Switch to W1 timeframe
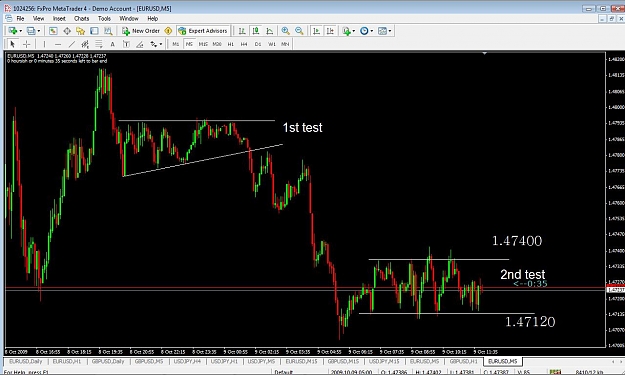Image resolution: width=625 pixels, height=375 pixels. [x=271, y=44]
